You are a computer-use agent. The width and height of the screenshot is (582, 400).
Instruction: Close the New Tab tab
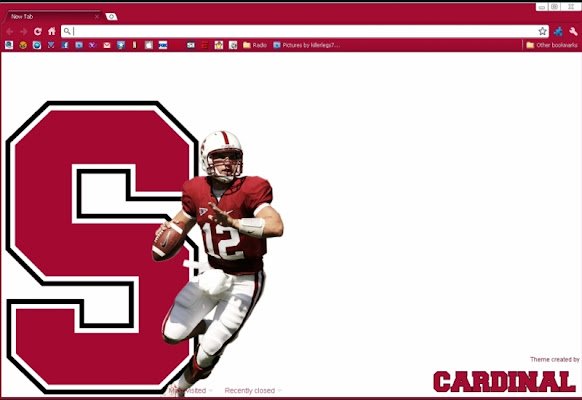pyautogui.click(x=97, y=17)
